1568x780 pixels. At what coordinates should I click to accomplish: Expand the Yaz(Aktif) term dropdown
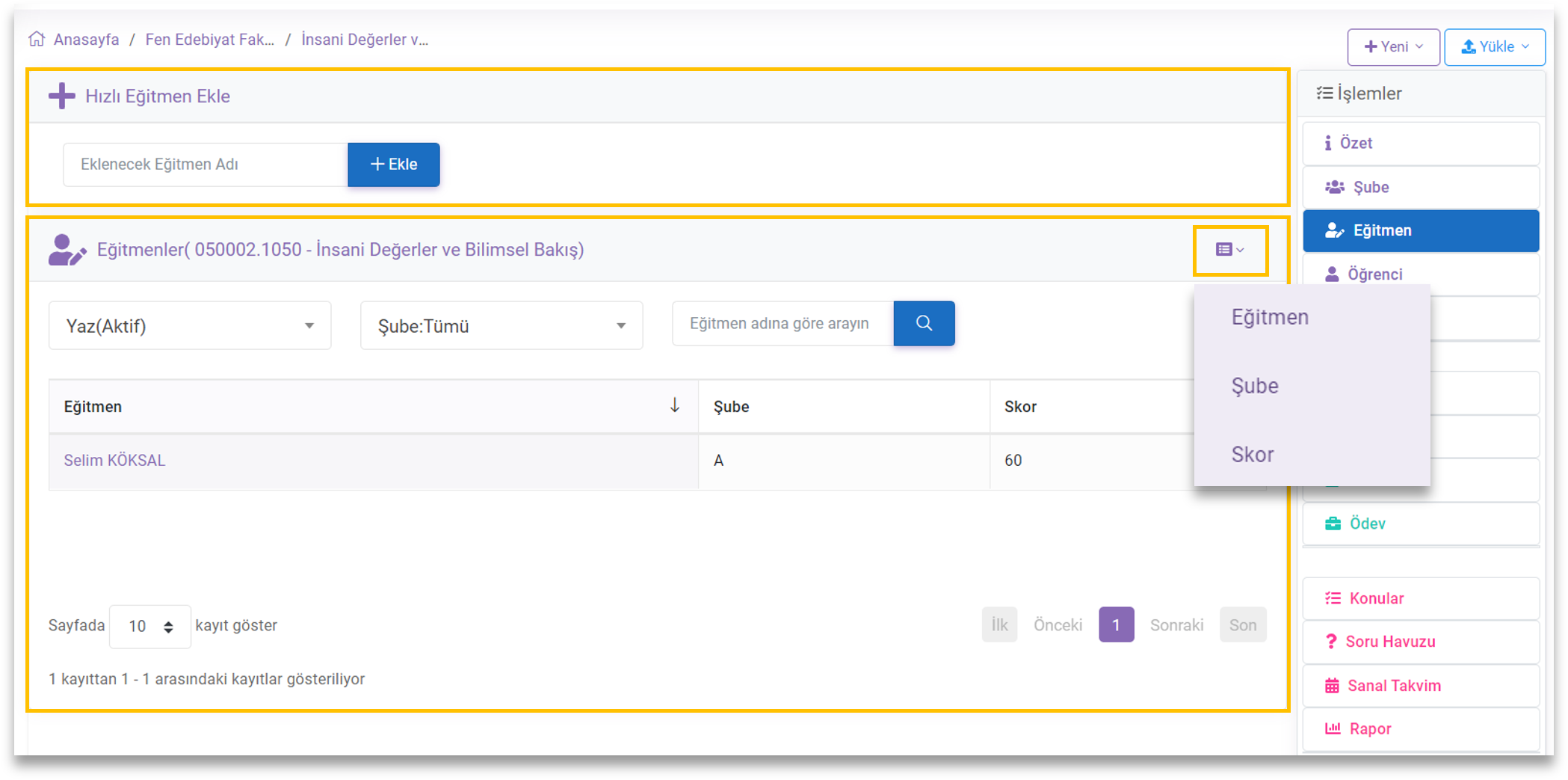pyautogui.click(x=189, y=325)
